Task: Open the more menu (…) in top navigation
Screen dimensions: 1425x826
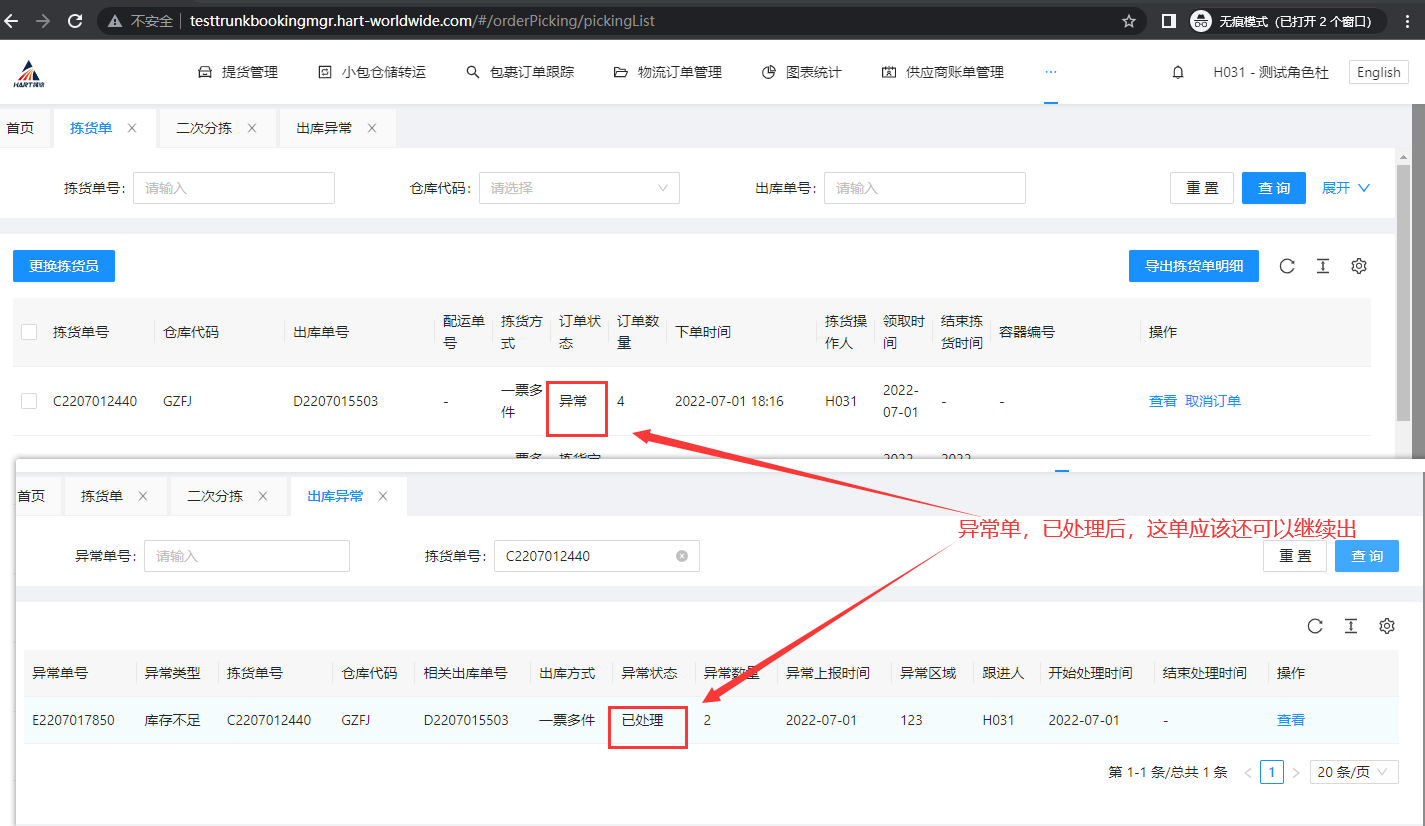Action: point(1051,72)
